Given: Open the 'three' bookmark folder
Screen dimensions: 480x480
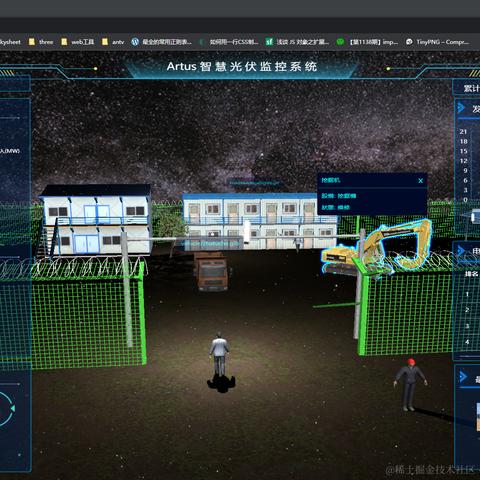Looking at the screenshot, I should point(41,42).
